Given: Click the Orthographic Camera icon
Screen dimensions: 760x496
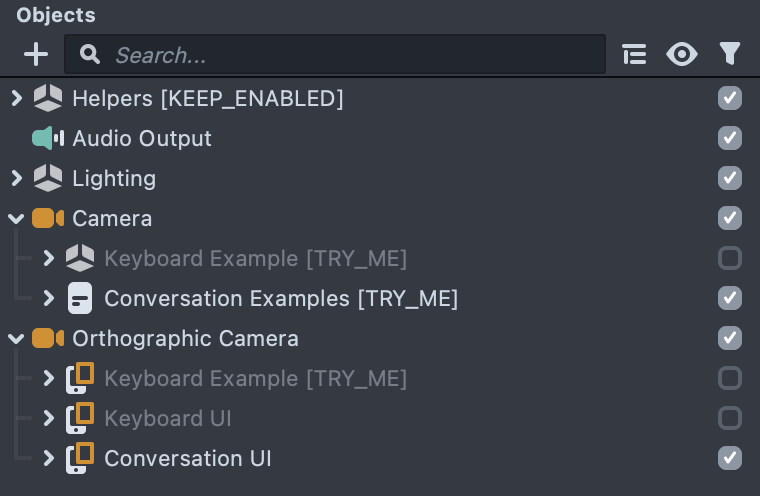Looking at the screenshot, I should [x=48, y=338].
